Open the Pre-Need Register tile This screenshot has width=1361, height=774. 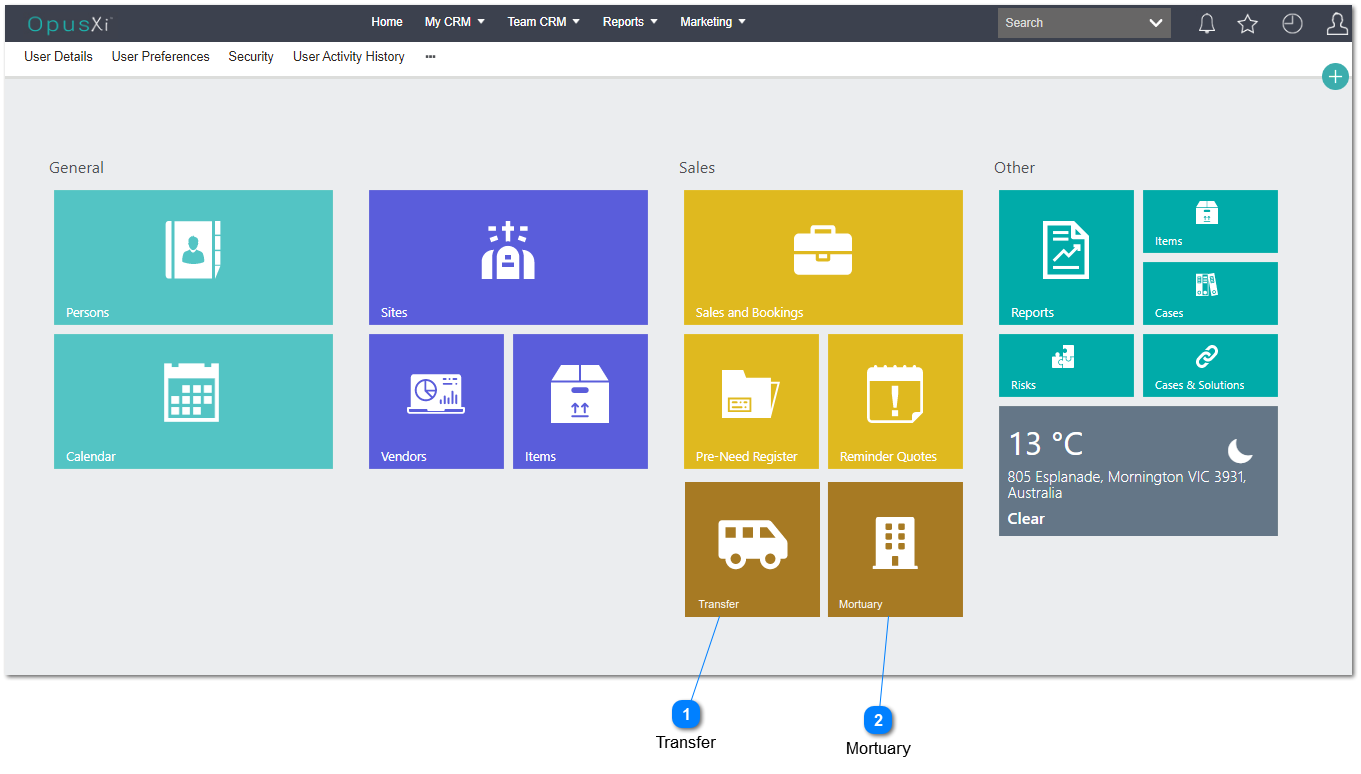coord(751,401)
